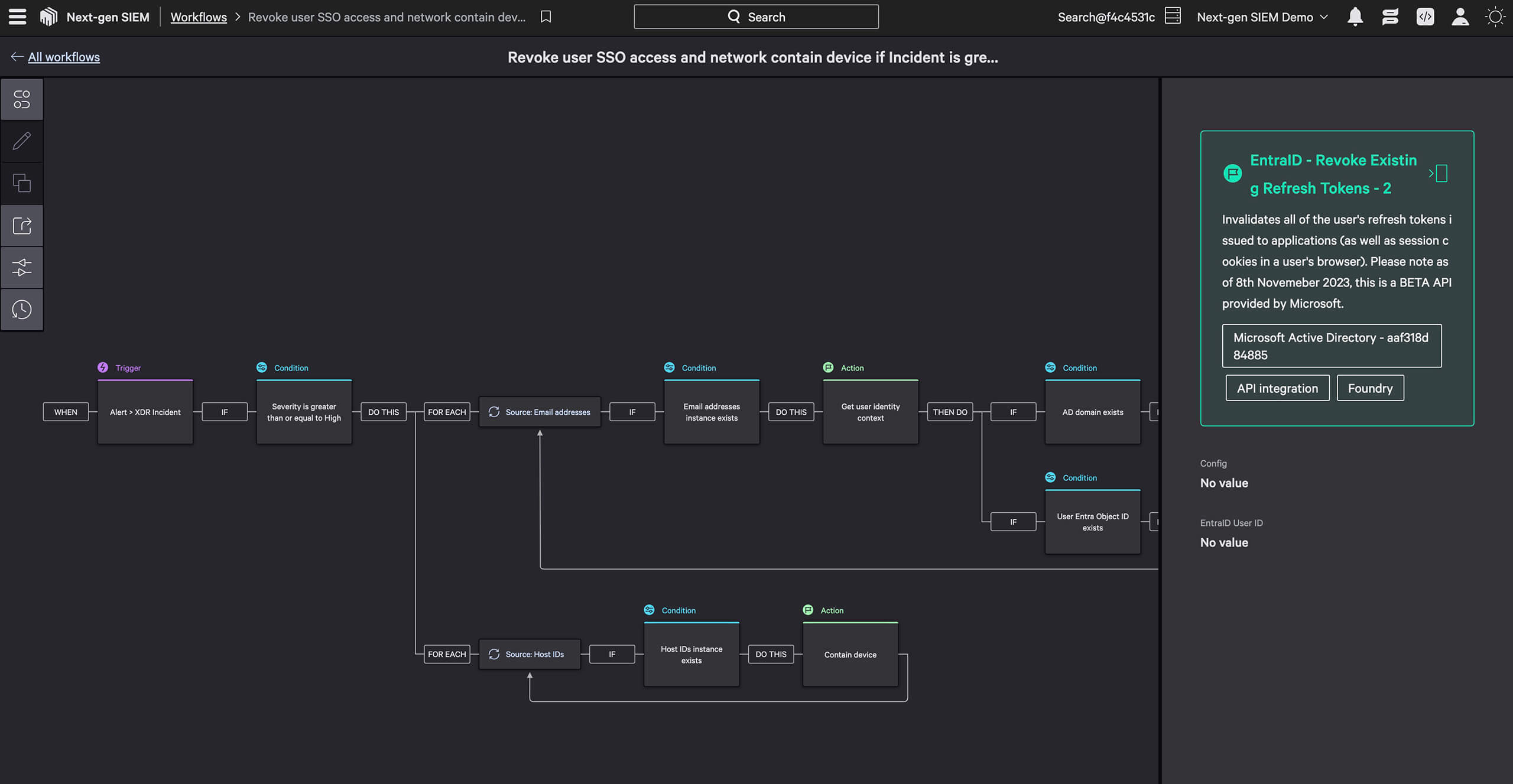This screenshot has width=1513, height=784.
Task: Click the duplicate icon in the left sidebar
Action: (x=22, y=183)
